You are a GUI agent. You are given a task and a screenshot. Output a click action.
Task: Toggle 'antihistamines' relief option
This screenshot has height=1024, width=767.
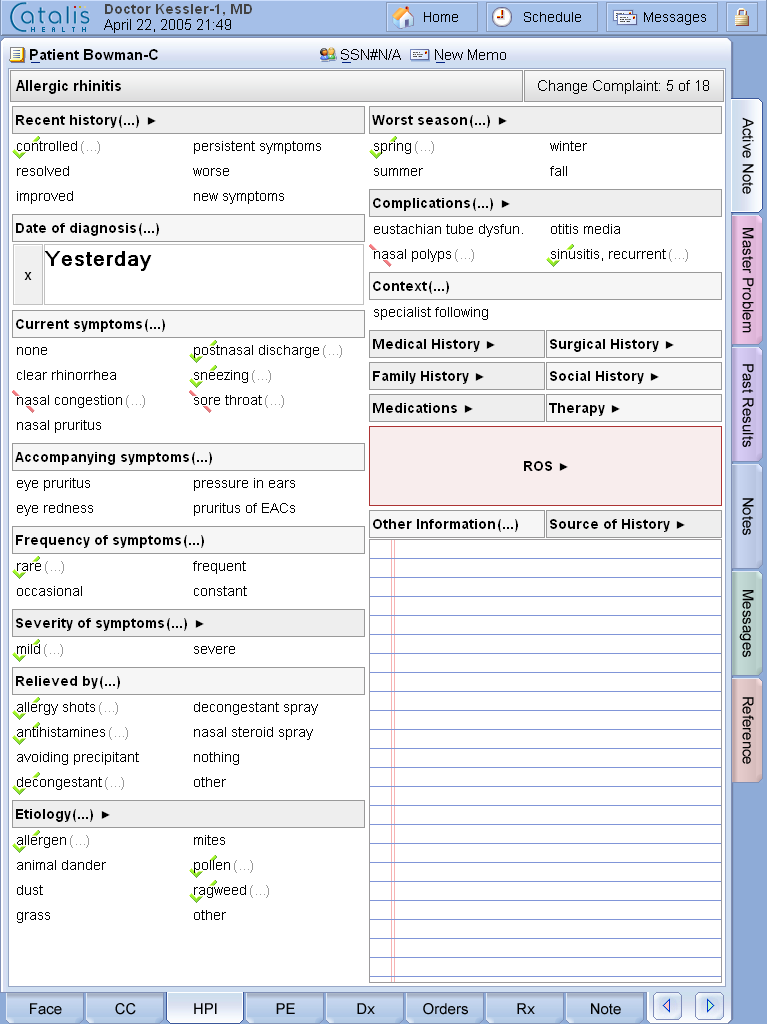pyautogui.click(x=61, y=733)
